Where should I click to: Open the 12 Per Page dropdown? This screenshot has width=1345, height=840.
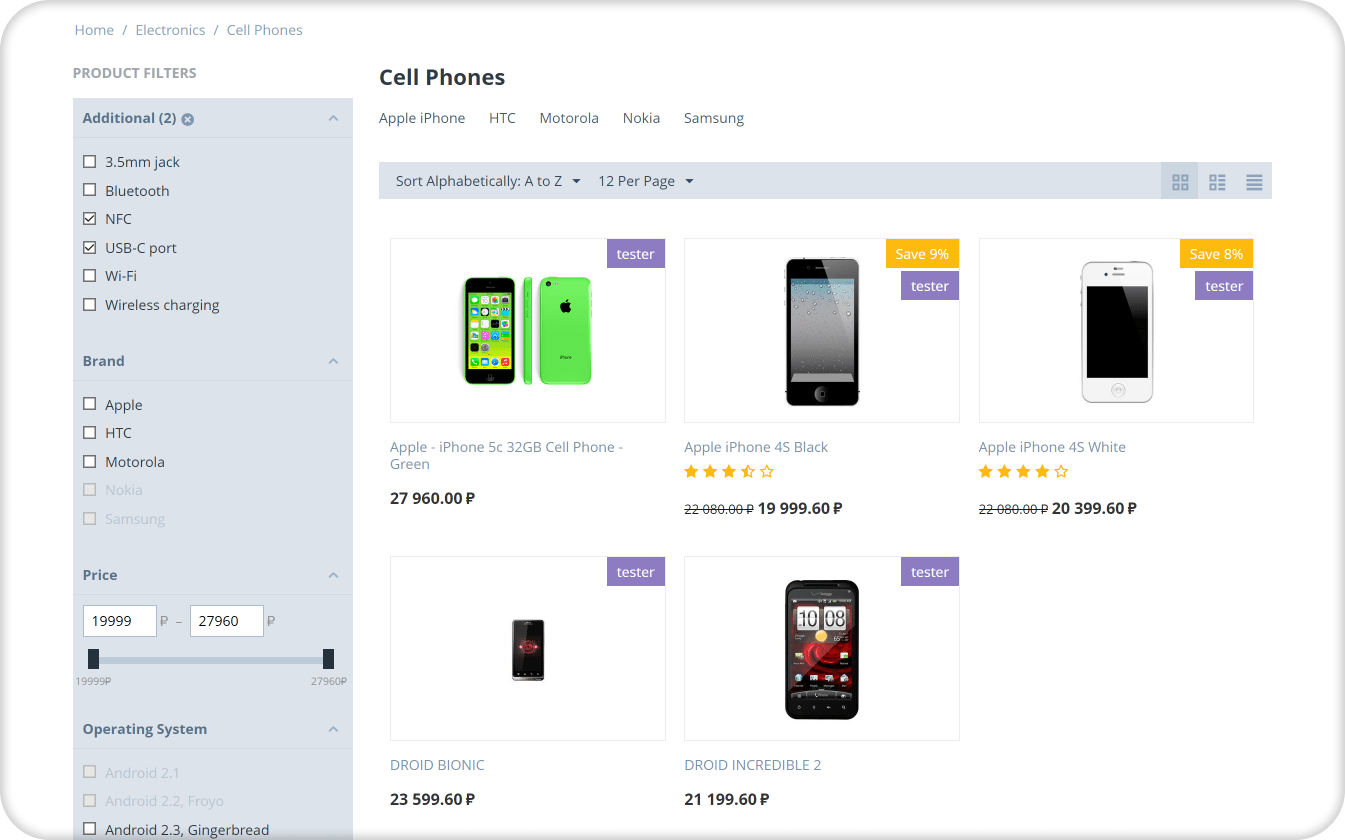[x=645, y=181]
